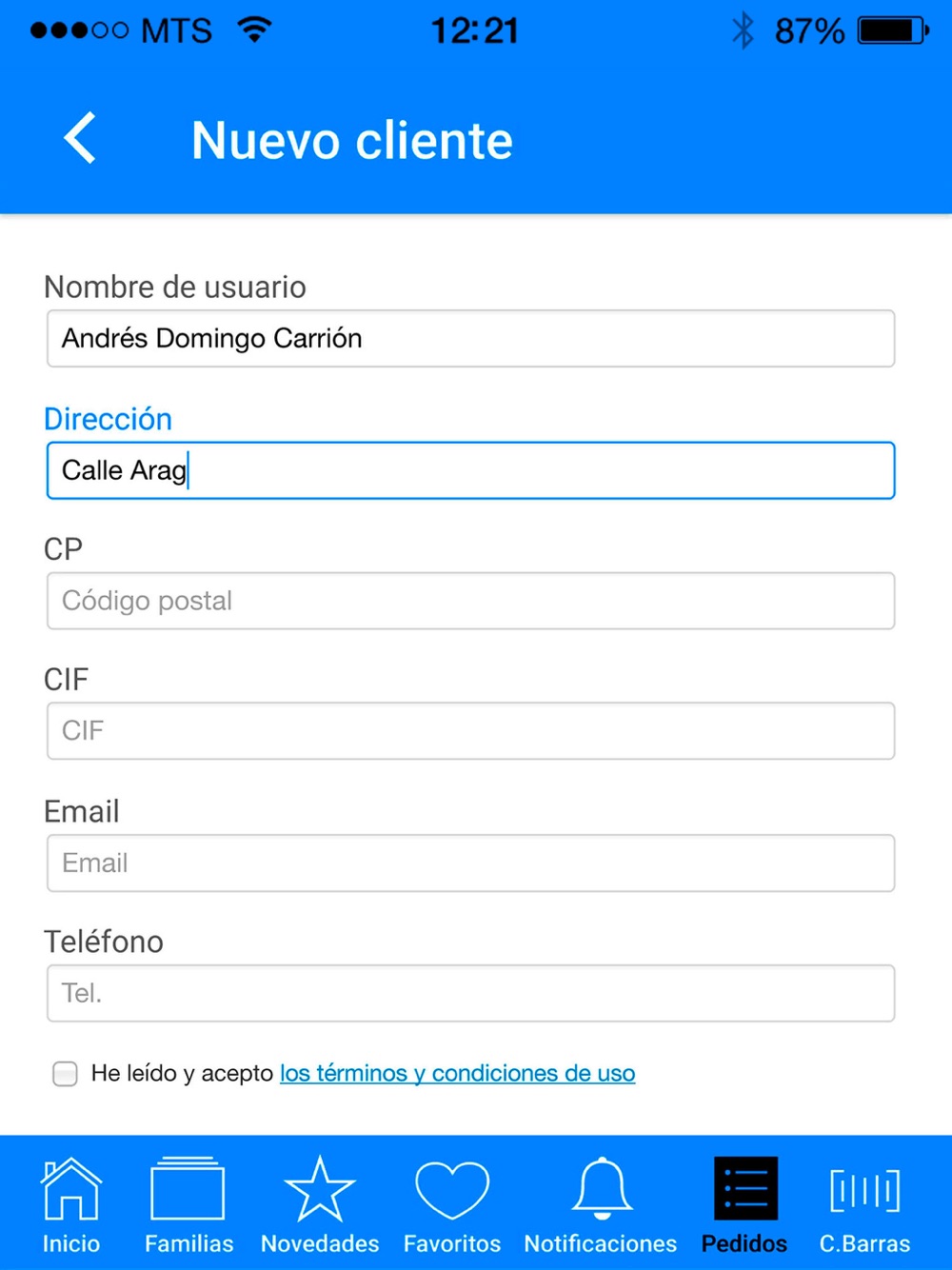Viewport: 952px width, 1270px height.
Task: Tap the battery indicator icon
Action: (x=893, y=30)
